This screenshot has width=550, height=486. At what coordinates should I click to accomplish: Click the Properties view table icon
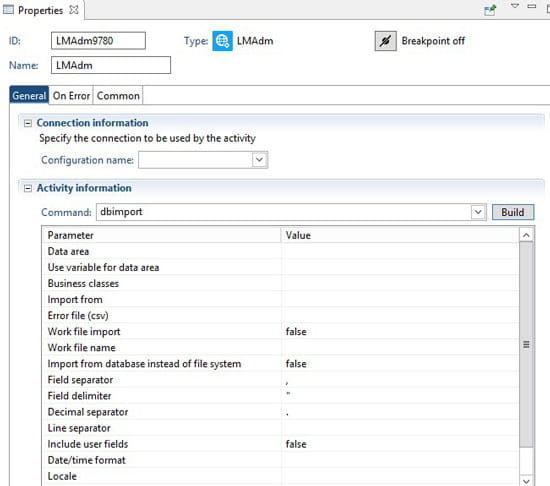(x=8, y=10)
